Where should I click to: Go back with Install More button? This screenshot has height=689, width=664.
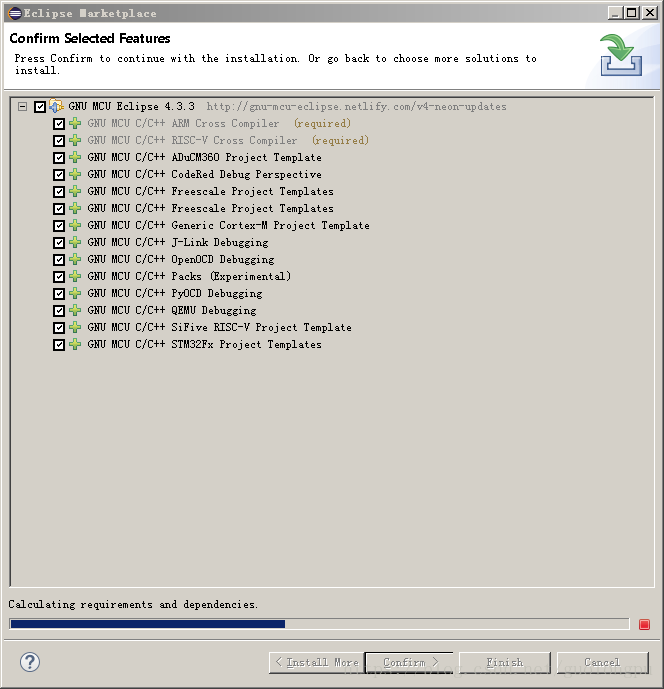point(316,663)
